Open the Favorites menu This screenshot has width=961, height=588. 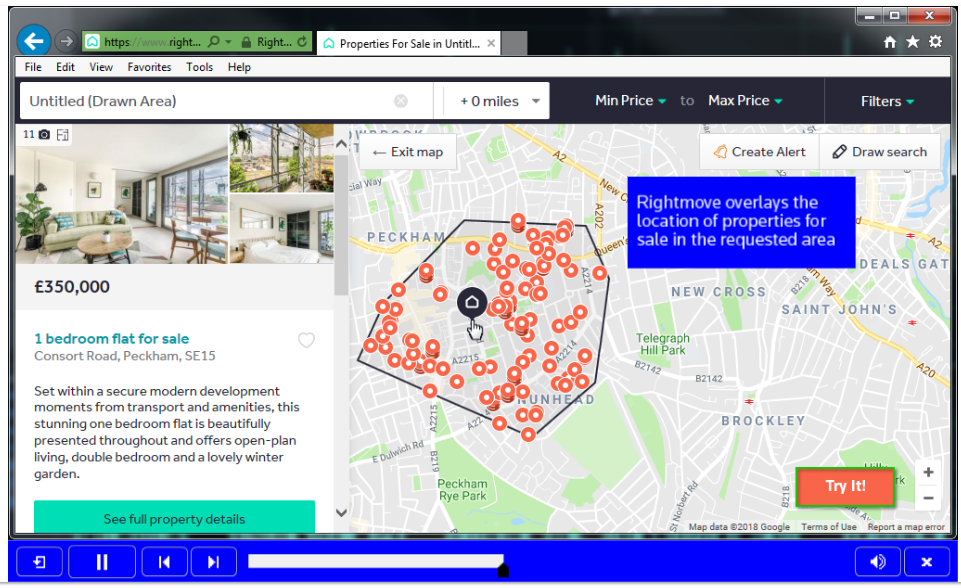(x=149, y=67)
